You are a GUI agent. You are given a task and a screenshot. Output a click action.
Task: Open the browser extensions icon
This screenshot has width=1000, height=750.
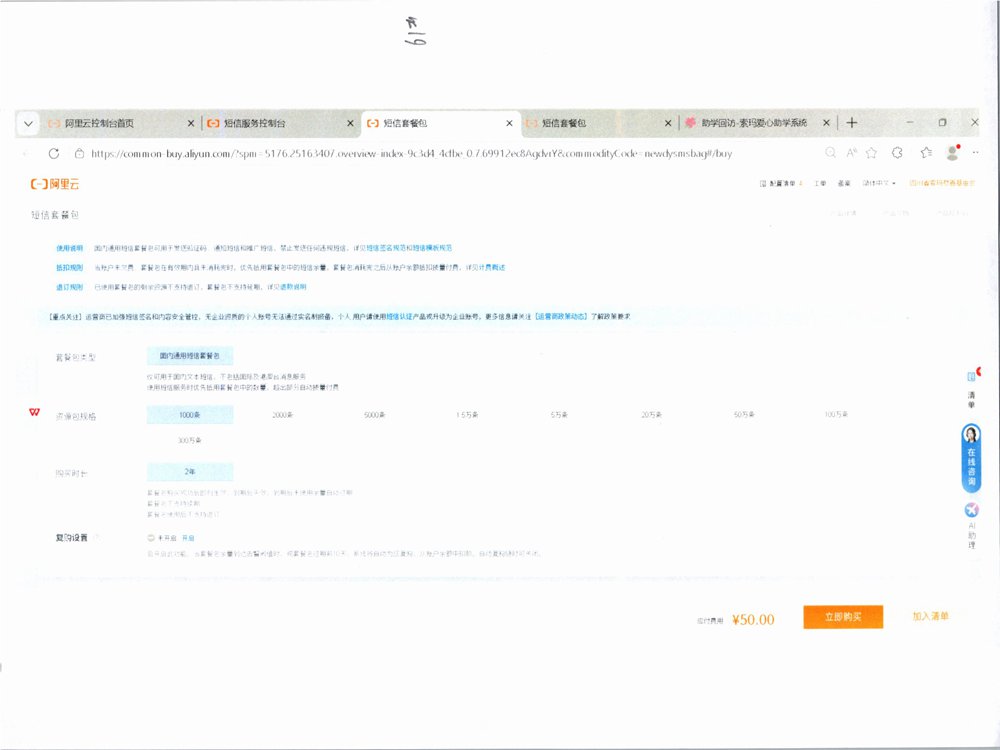[897, 153]
